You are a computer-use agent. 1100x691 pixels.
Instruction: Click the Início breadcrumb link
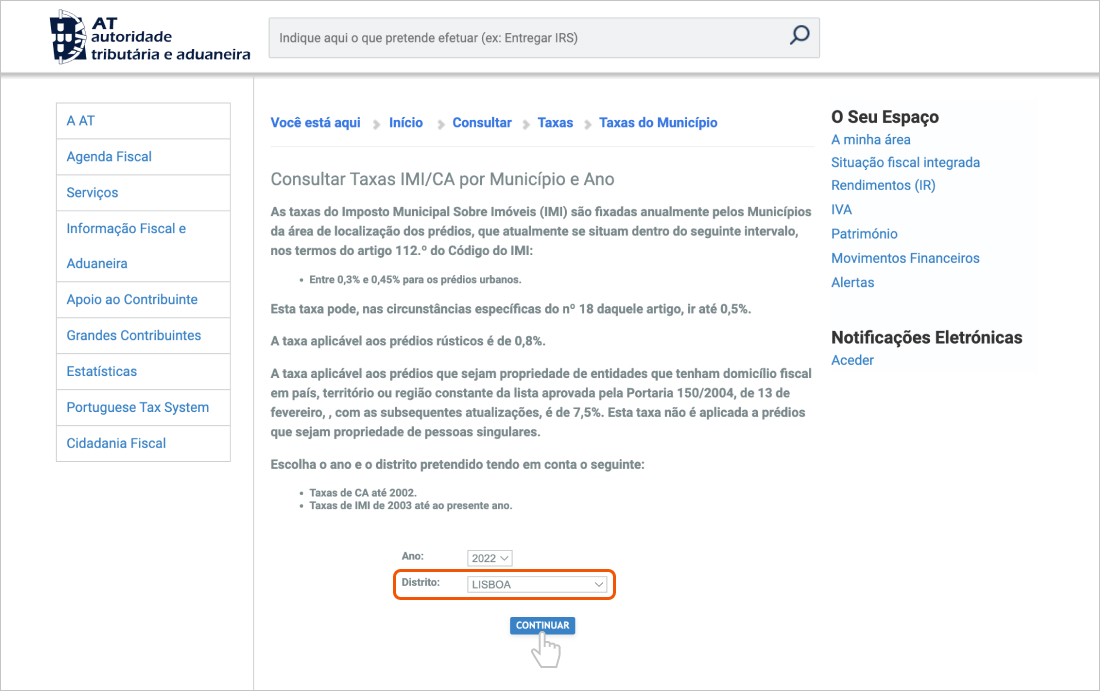point(406,123)
